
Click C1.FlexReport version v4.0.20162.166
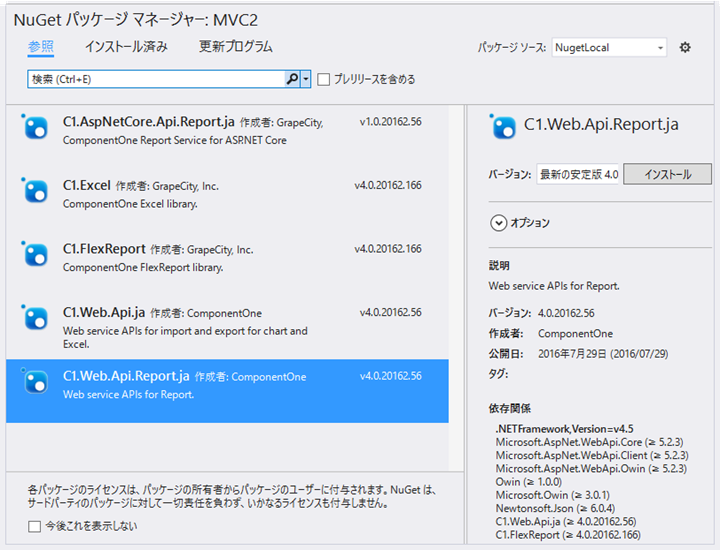coord(388,249)
